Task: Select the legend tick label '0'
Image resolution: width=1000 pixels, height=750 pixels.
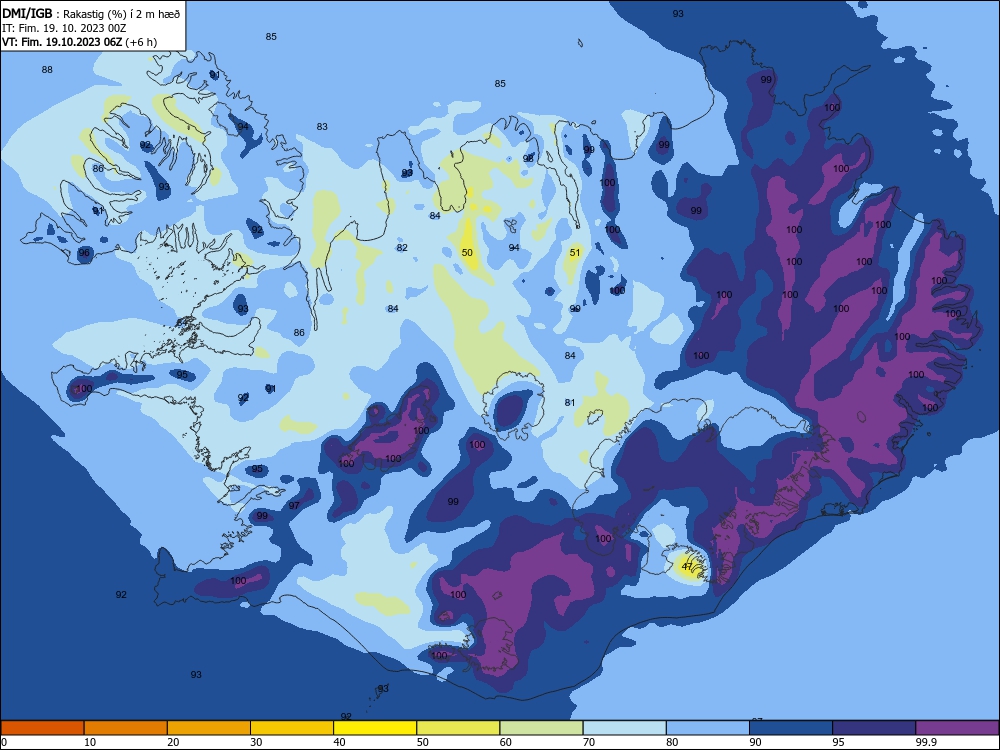Action: pyautogui.click(x=4, y=742)
